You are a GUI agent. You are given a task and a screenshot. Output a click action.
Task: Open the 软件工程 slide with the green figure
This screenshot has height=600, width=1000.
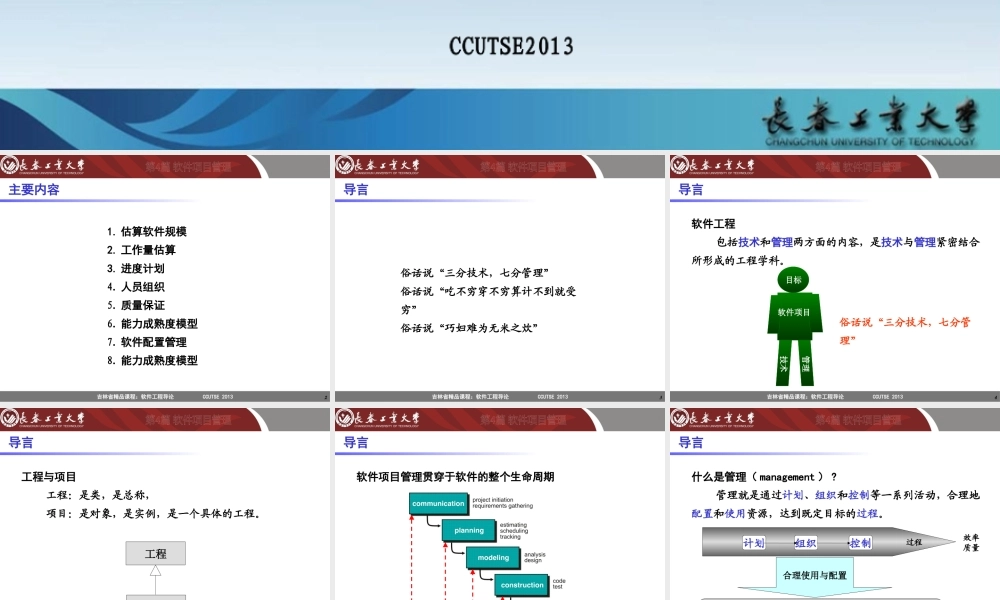[835, 277]
